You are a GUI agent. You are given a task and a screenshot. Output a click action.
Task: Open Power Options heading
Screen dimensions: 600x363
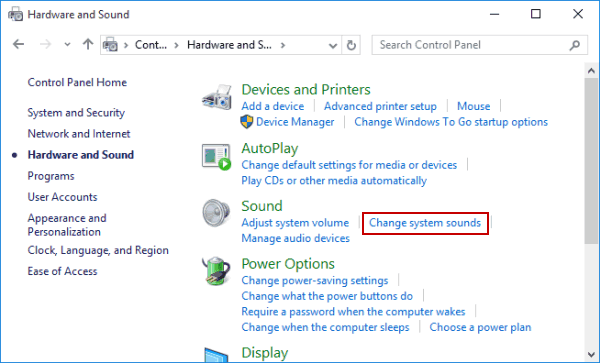pyautogui.click(x=288, y=264)
